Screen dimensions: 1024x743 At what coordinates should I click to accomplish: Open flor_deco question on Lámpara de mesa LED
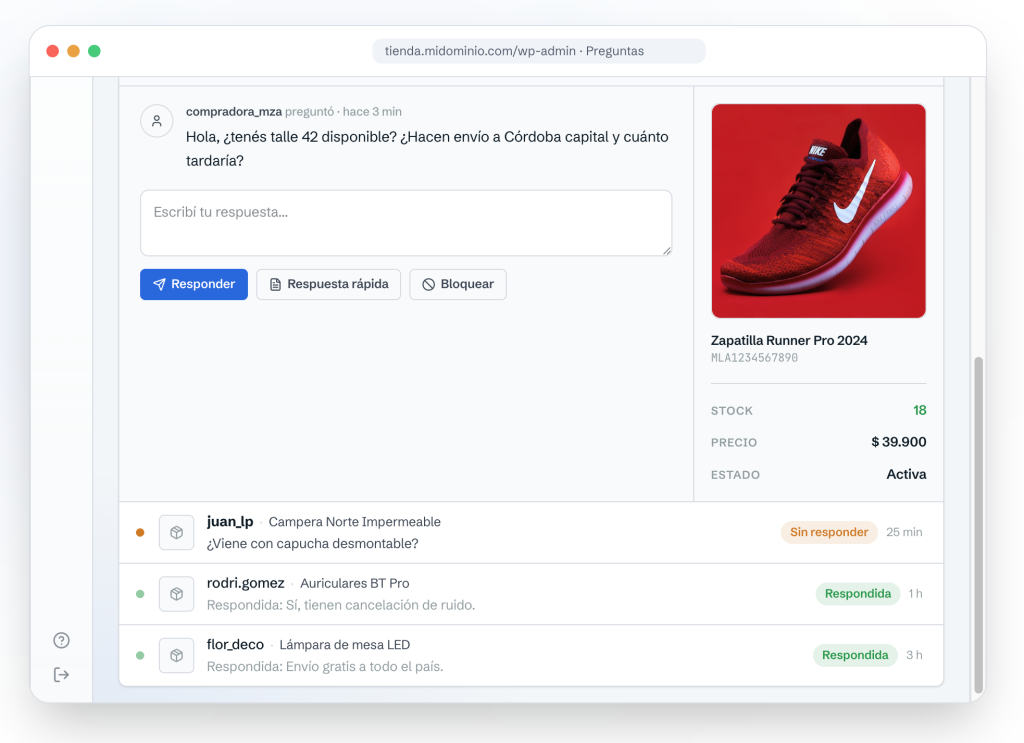click(531, 656)
